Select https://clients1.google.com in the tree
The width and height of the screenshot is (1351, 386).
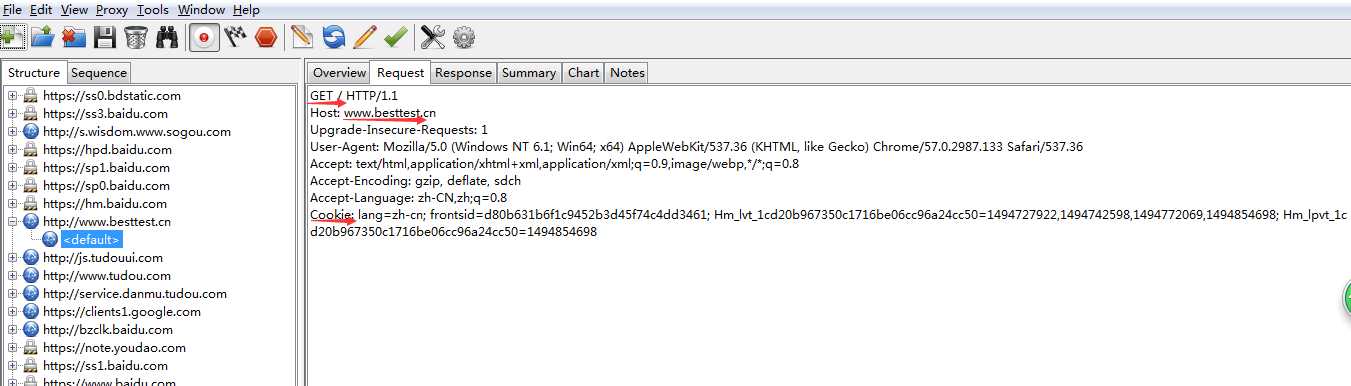(121, 311)
